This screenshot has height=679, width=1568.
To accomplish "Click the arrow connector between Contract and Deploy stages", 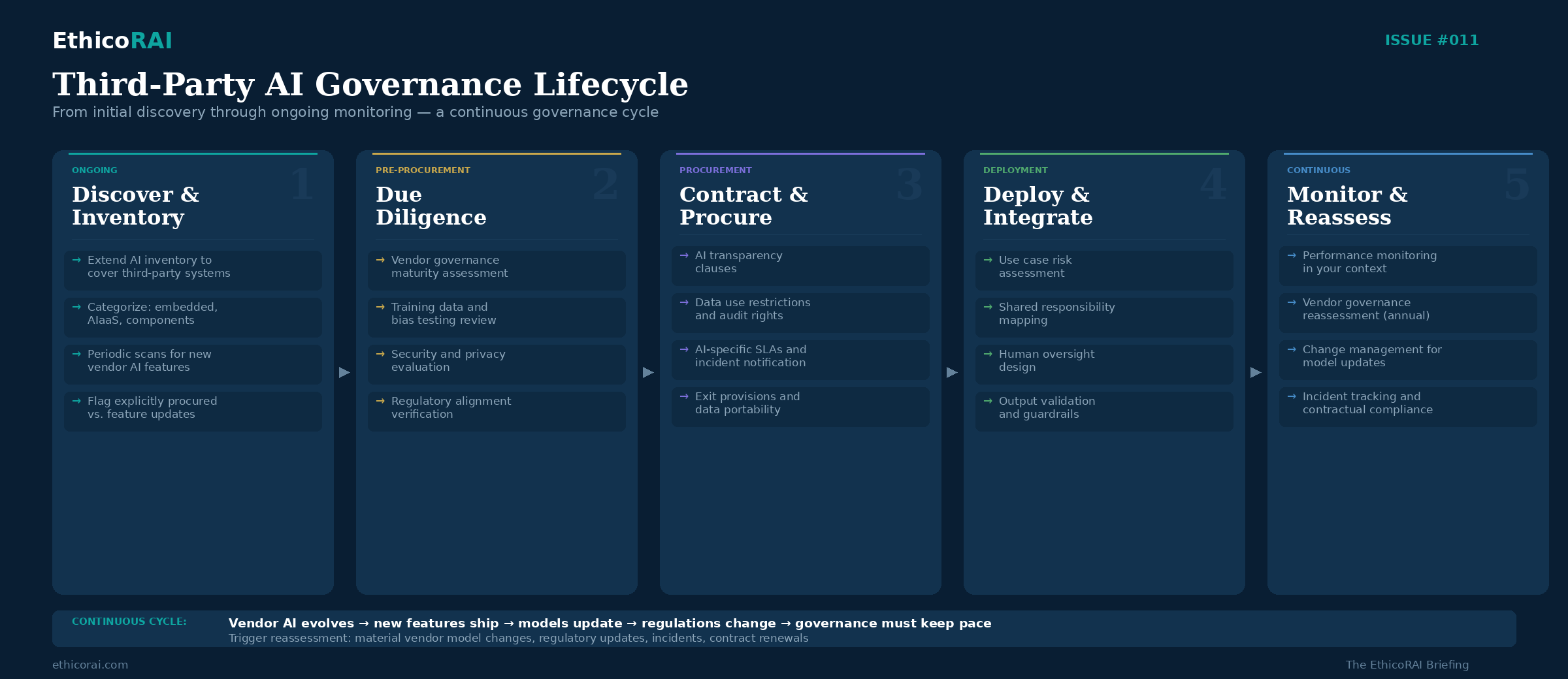I will (952, 372).
